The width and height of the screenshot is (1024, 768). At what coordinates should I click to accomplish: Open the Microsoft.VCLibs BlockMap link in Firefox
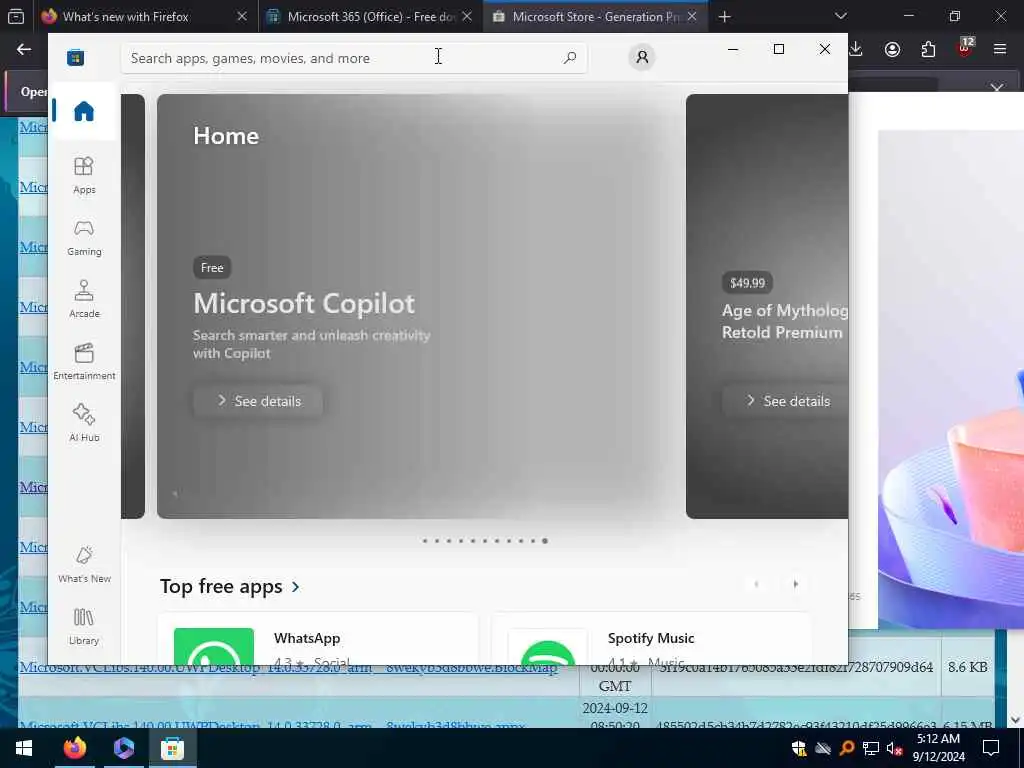288,667
